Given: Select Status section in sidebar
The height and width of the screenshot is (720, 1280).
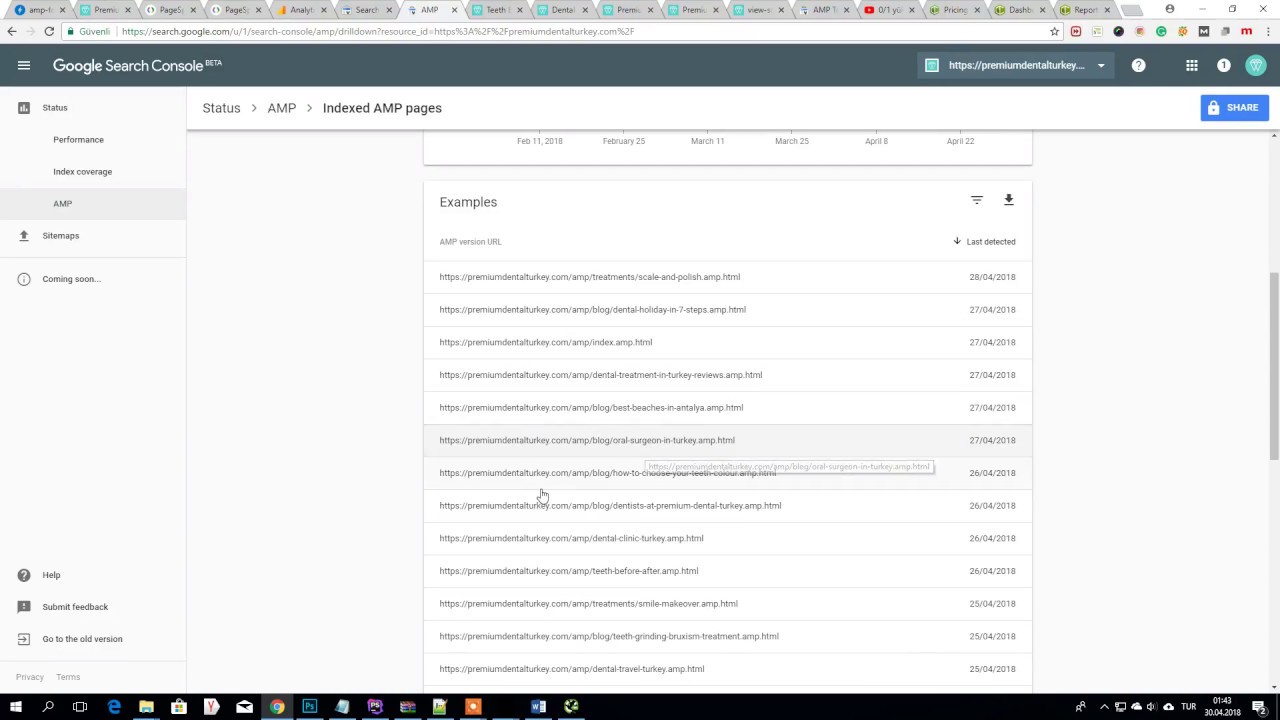Looking at the screenshot, I should coord(55,108).
